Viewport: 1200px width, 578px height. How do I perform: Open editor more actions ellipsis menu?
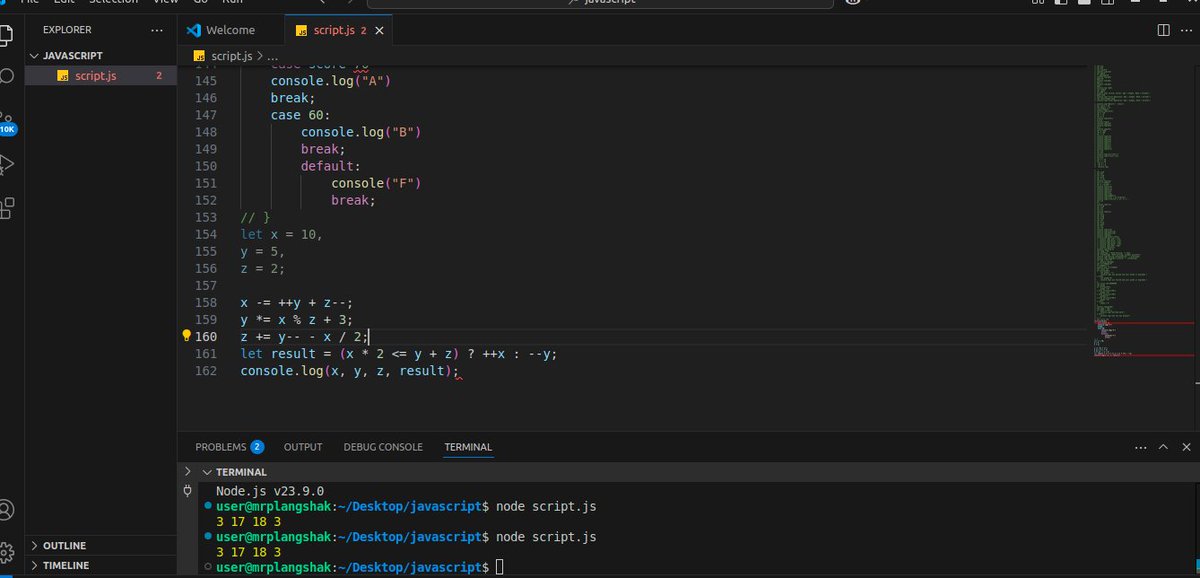1187,30
